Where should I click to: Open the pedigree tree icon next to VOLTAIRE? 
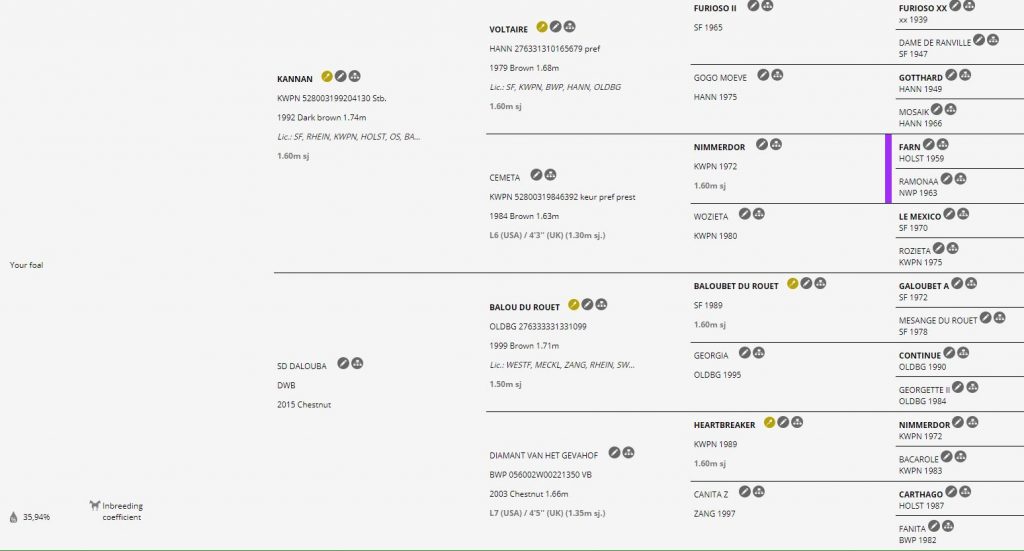point(569,27)
